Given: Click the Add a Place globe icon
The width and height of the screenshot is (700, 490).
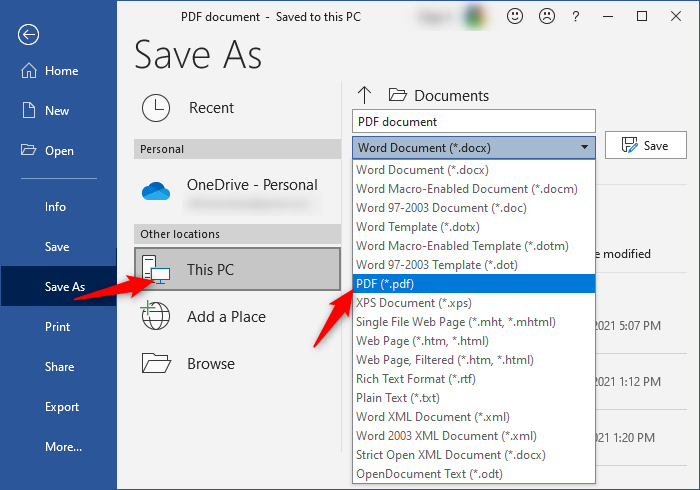Looking at the screenshot, I should pos(155,316).
